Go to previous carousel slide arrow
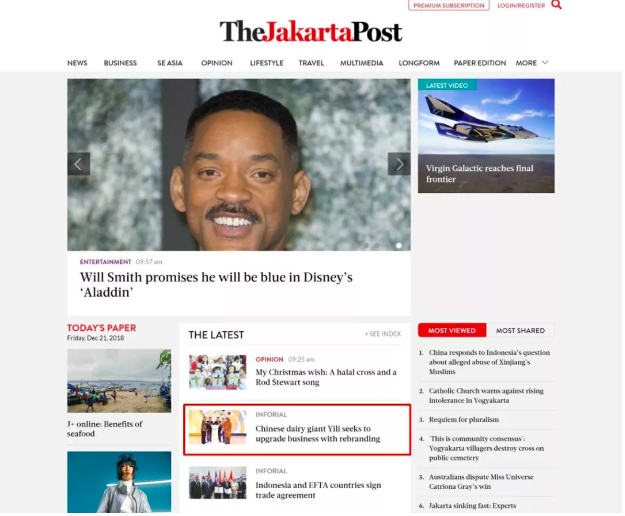The height and width of the screenshot is (516, 625). (79, 164)
